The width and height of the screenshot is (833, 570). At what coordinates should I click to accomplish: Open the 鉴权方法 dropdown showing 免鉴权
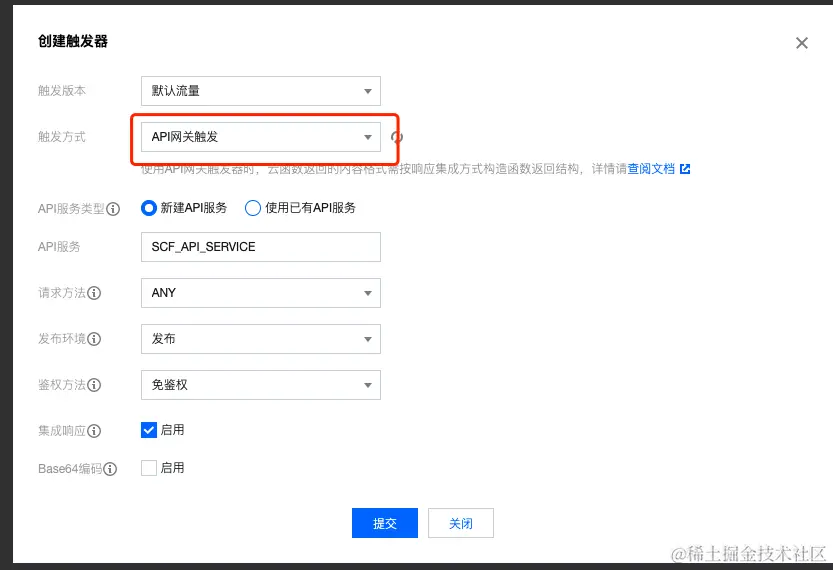point(261,385)
